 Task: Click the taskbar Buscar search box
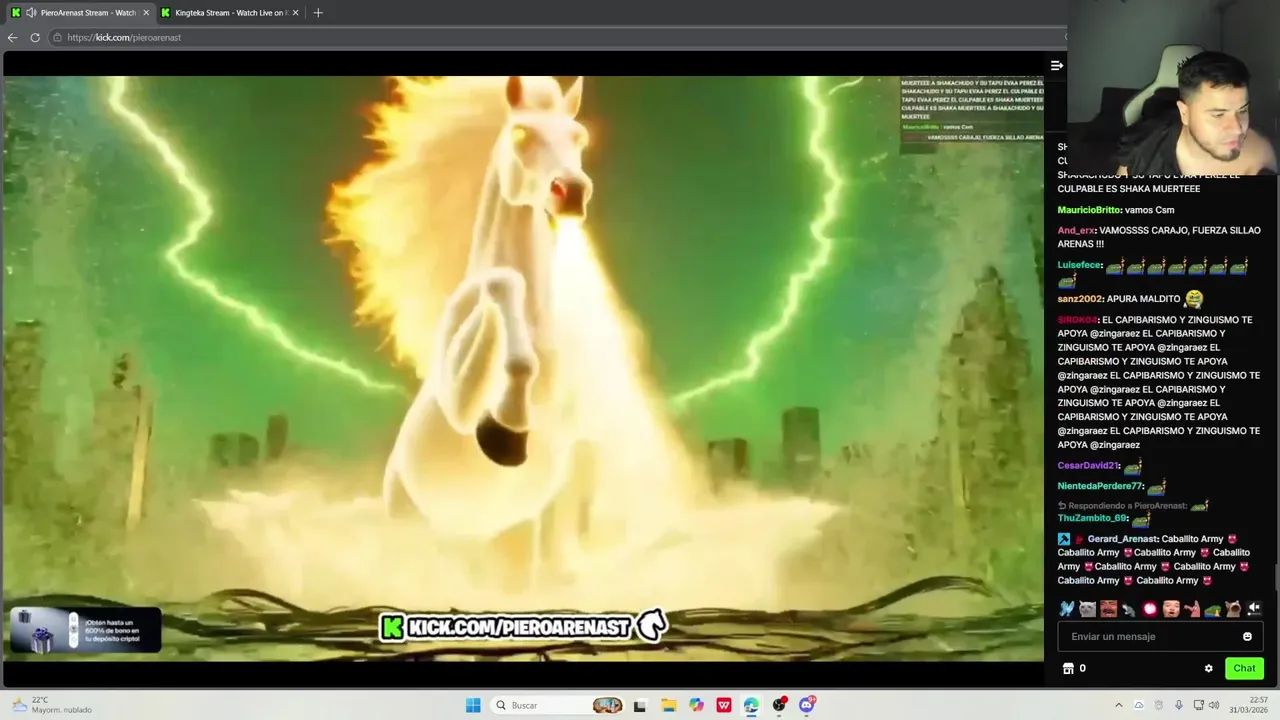tap(560, 705)
